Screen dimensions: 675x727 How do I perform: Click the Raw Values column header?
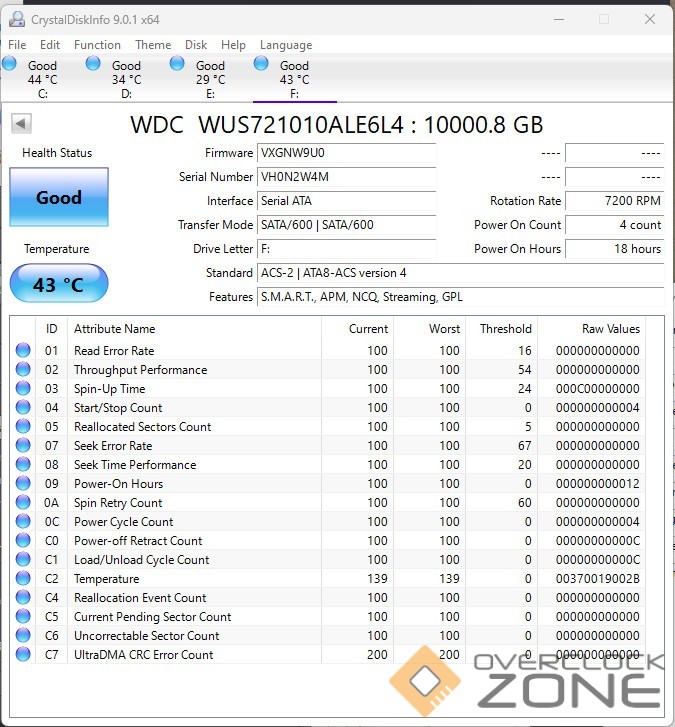(x=592, y=329)
